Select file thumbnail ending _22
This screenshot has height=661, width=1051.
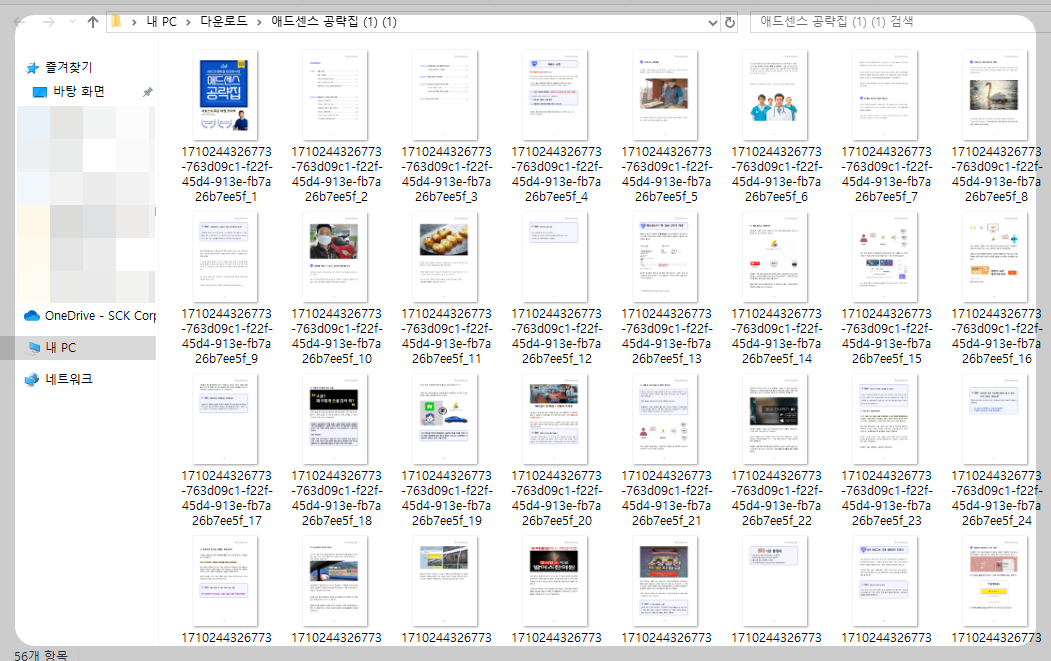775,419
